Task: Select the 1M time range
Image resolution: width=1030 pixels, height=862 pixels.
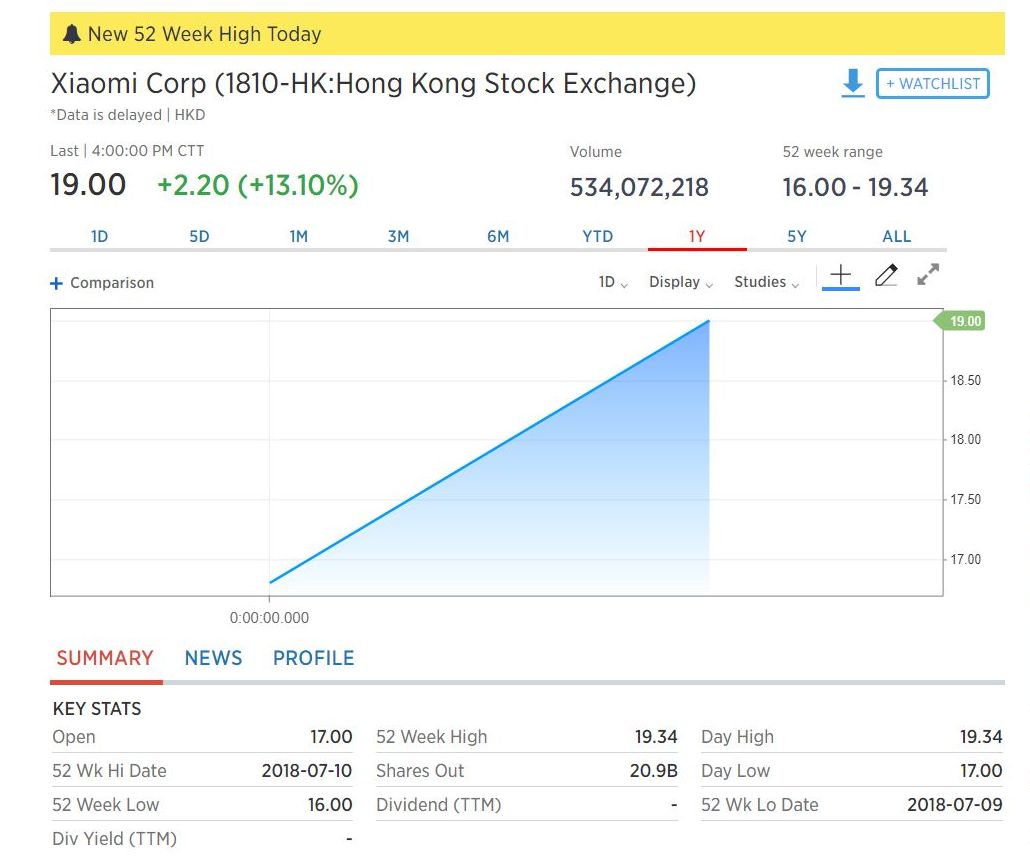Action: [299, 236]
